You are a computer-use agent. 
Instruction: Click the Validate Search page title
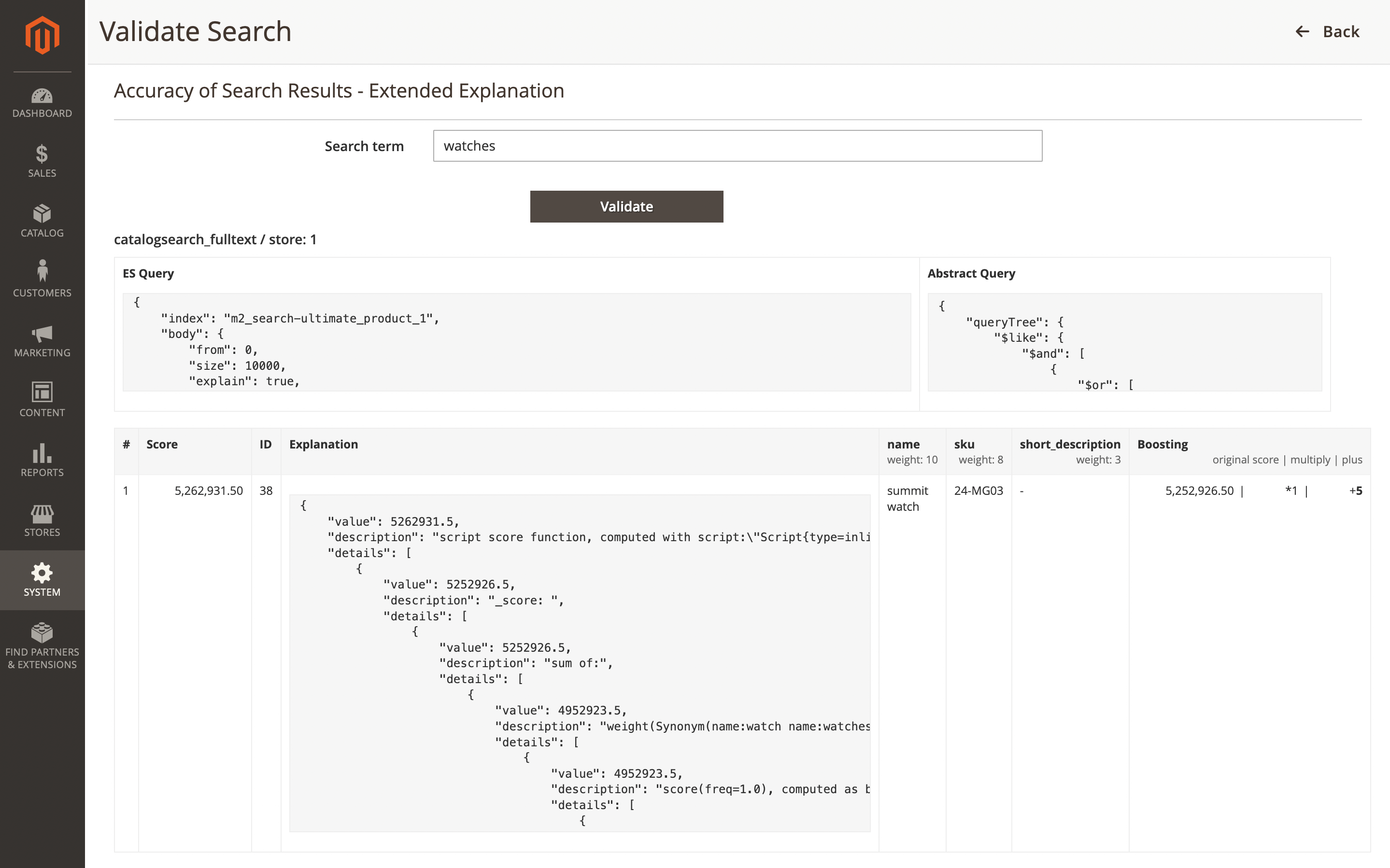195,31
